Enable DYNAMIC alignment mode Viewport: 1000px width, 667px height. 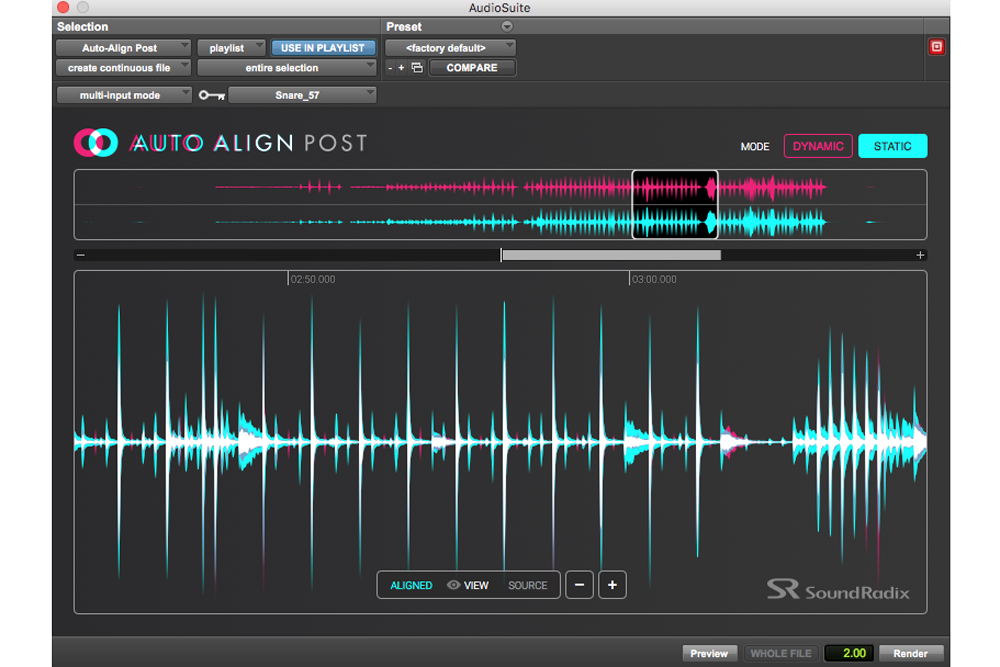[x=818, y=146]
